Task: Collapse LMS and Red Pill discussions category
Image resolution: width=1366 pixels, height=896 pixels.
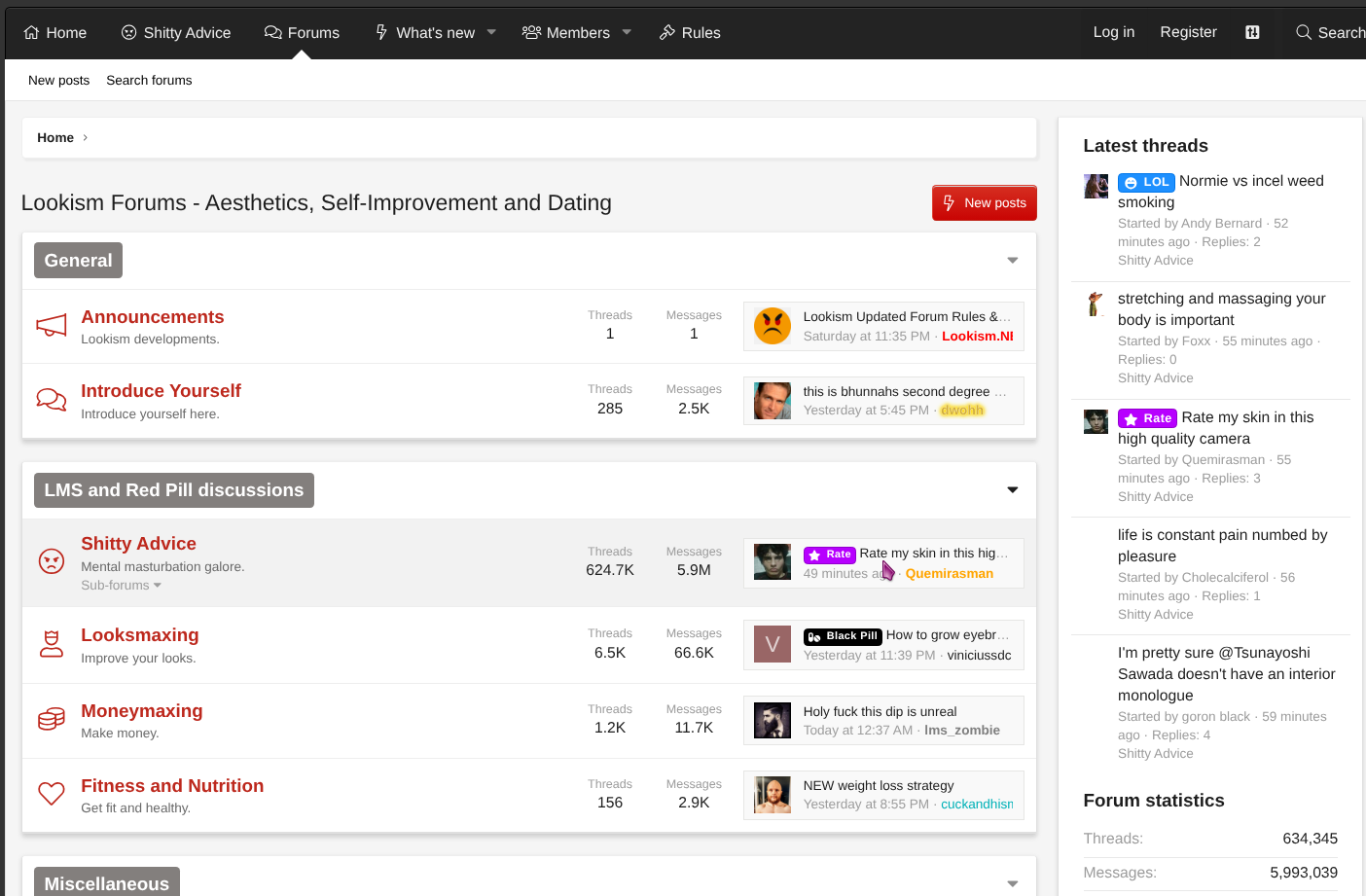Action: [1013, 490]
